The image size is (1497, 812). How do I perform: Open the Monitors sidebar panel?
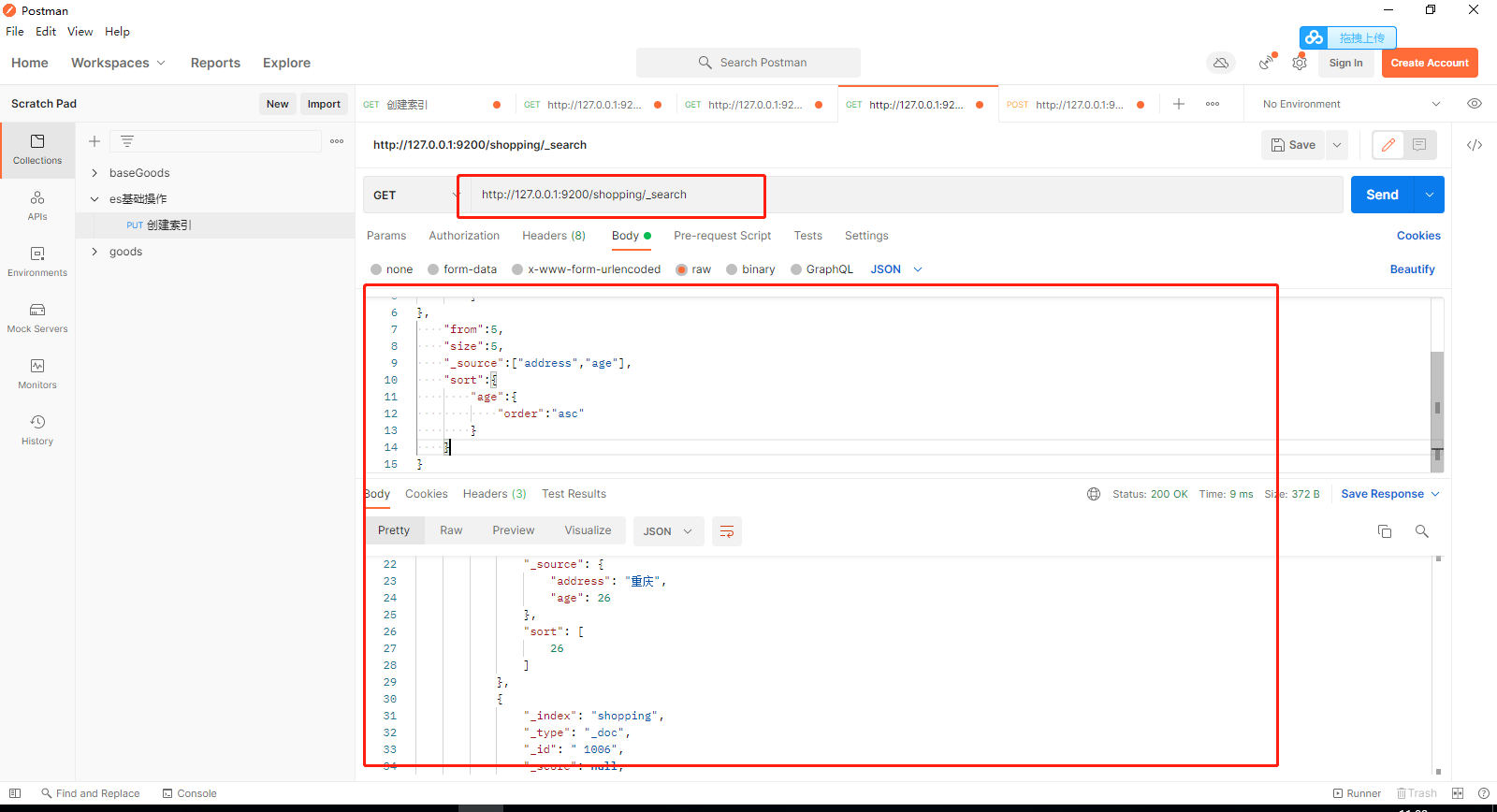[x=37, y=374]
